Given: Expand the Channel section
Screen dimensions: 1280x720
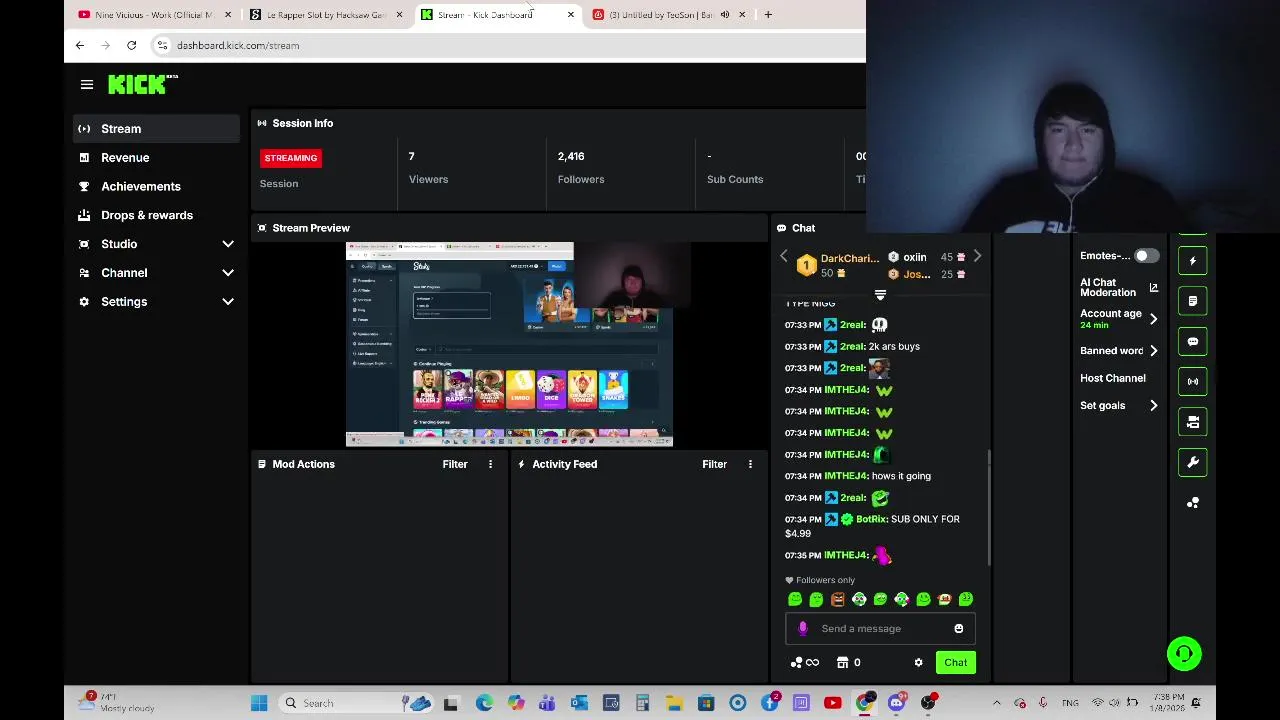Looking at the screenshot, I should point(156,273).
